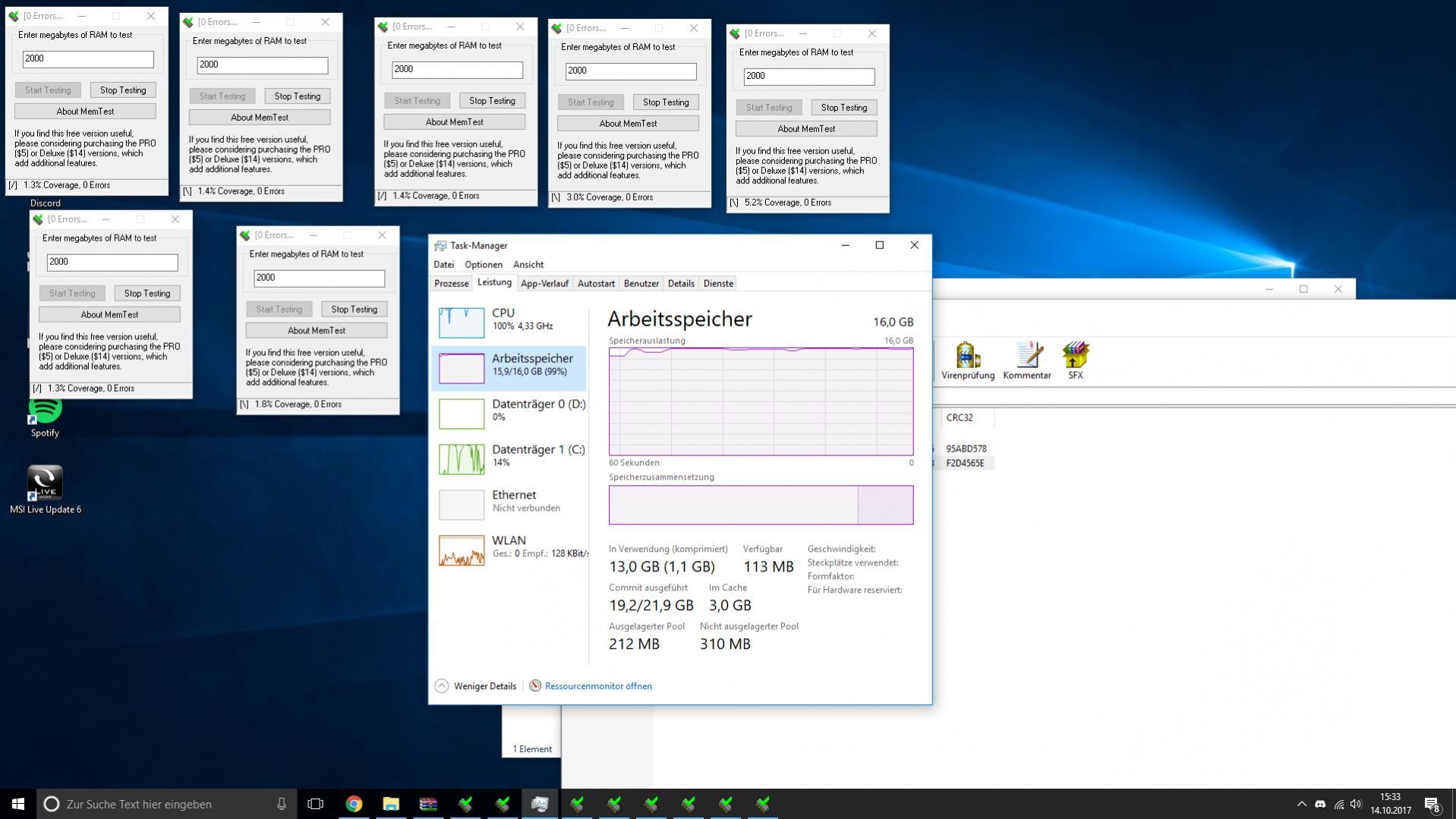Click Ressourcenmonitor öffnen link

pos(597,686)
